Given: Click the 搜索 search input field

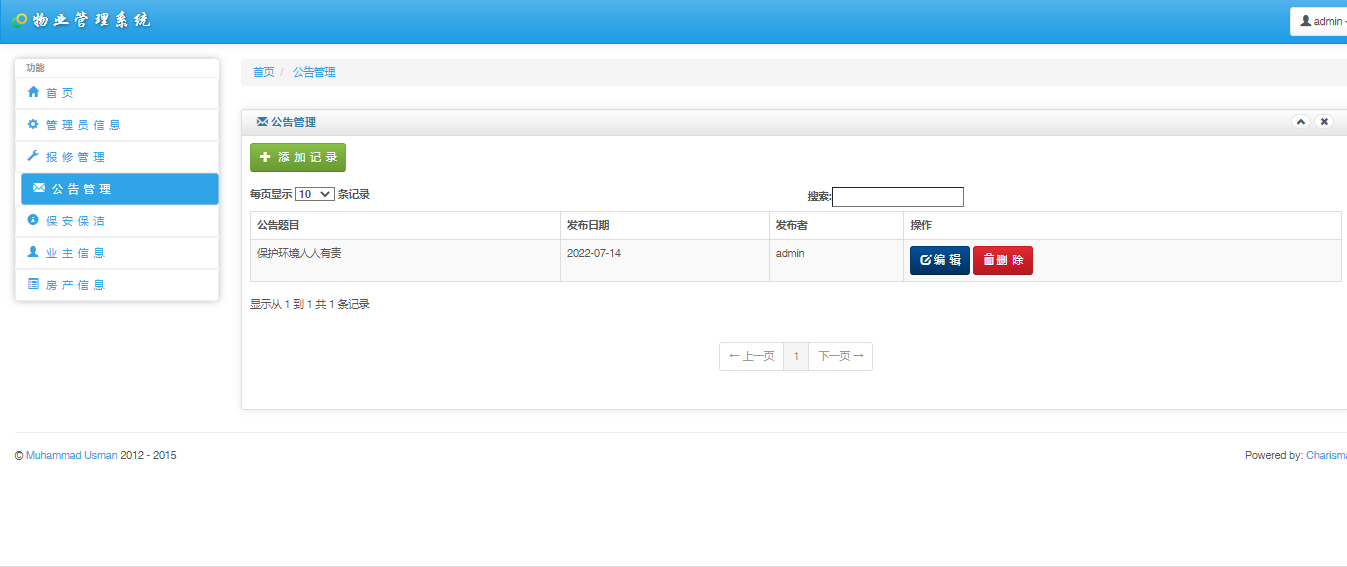Looking at the screenshot, I should coord(897,197).
